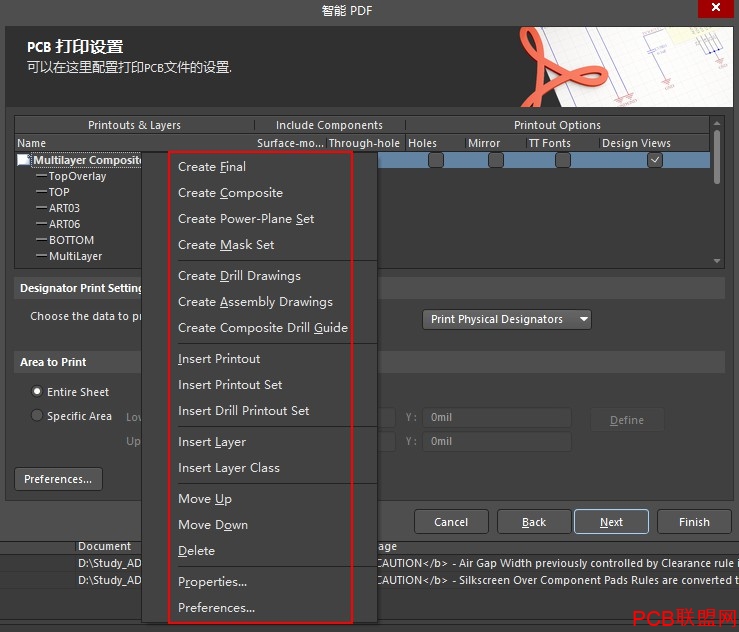Click the Surface-mo... column header
Screen dimensions: 739x632
tap(290, 143)
